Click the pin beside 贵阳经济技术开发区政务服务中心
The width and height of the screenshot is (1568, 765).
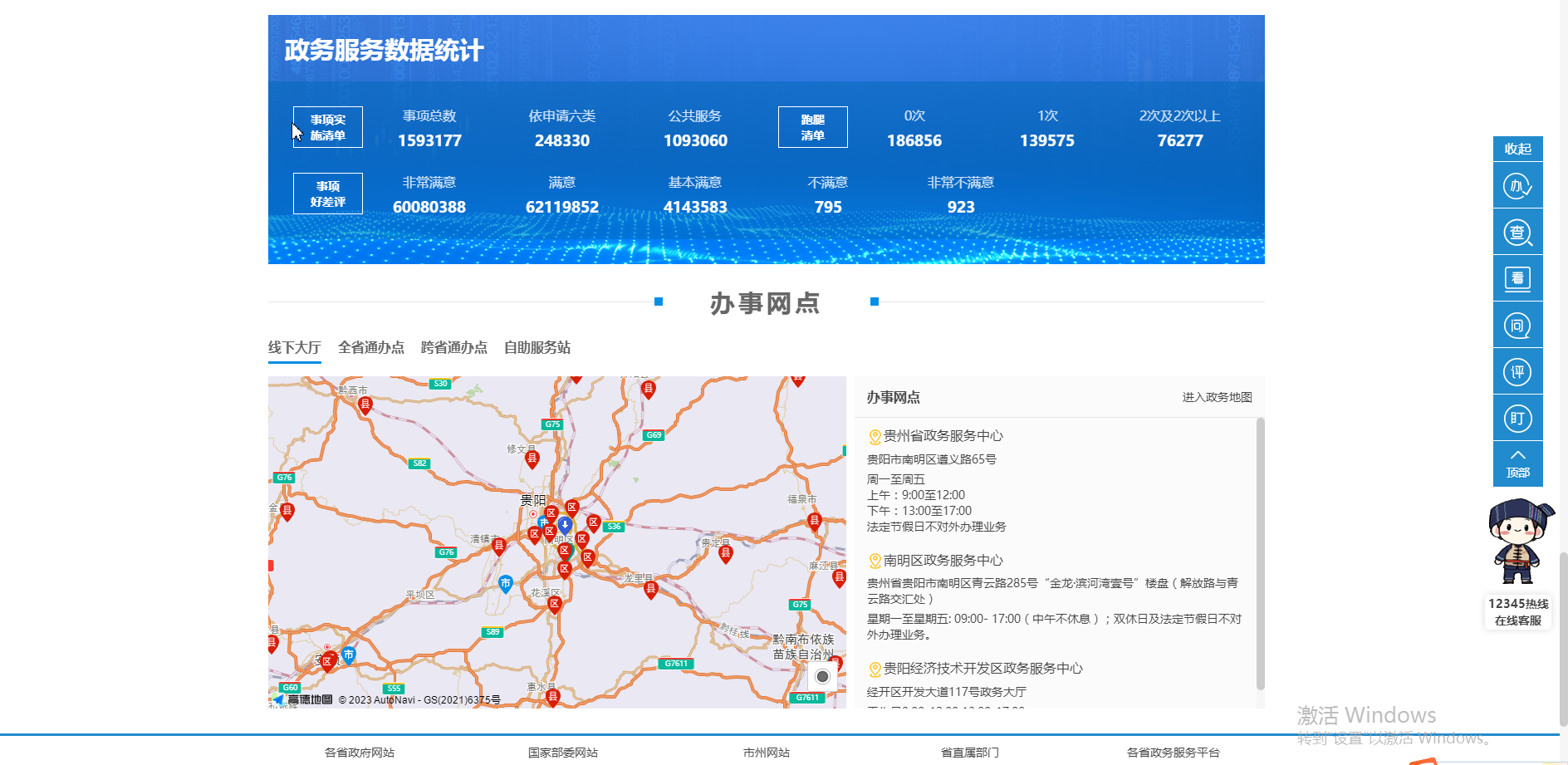pos(875,669)
